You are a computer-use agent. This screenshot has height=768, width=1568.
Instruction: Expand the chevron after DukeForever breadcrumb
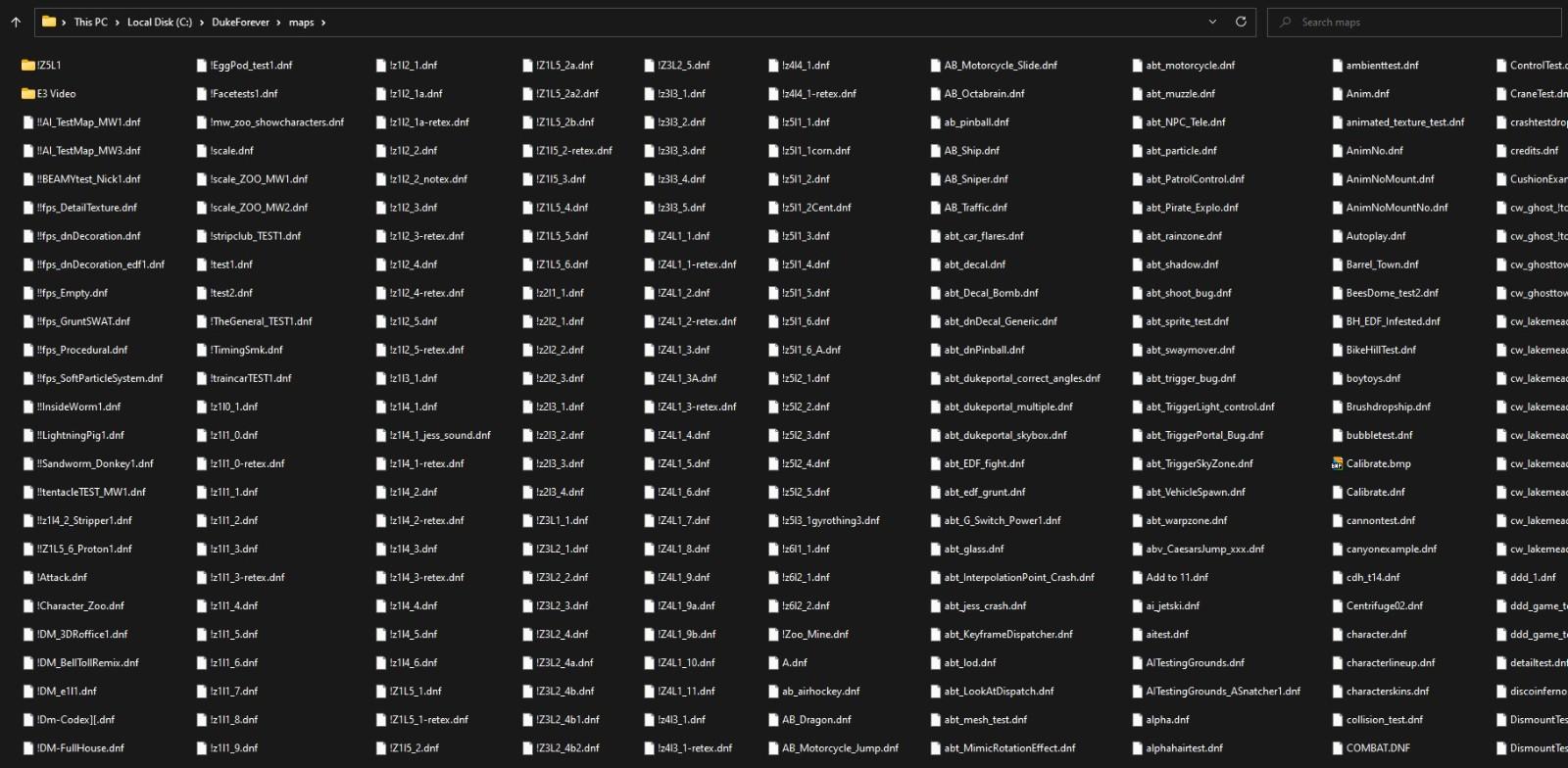[278, 23]
